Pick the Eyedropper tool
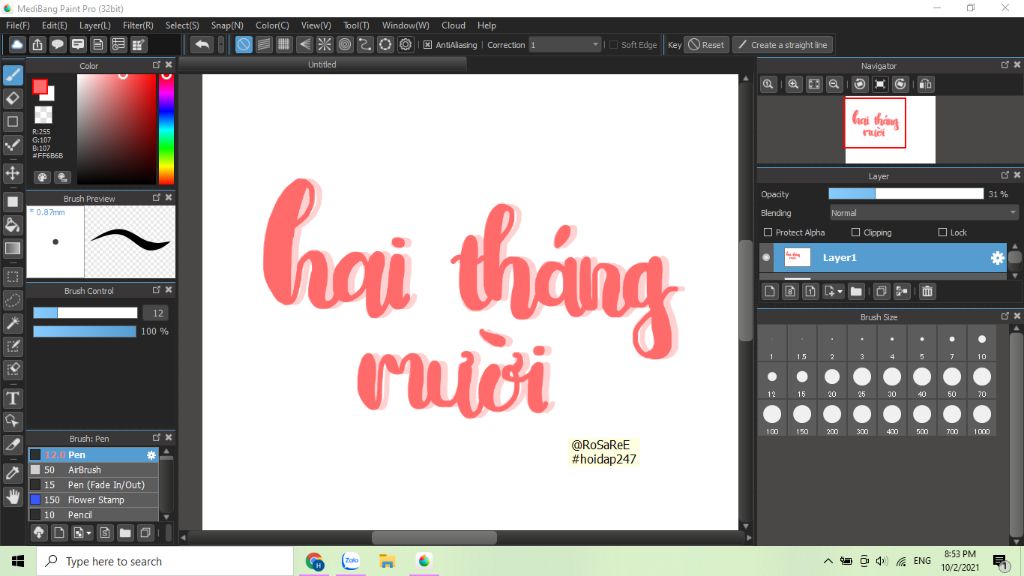The image size is (1024, 576). click(13, 471)
